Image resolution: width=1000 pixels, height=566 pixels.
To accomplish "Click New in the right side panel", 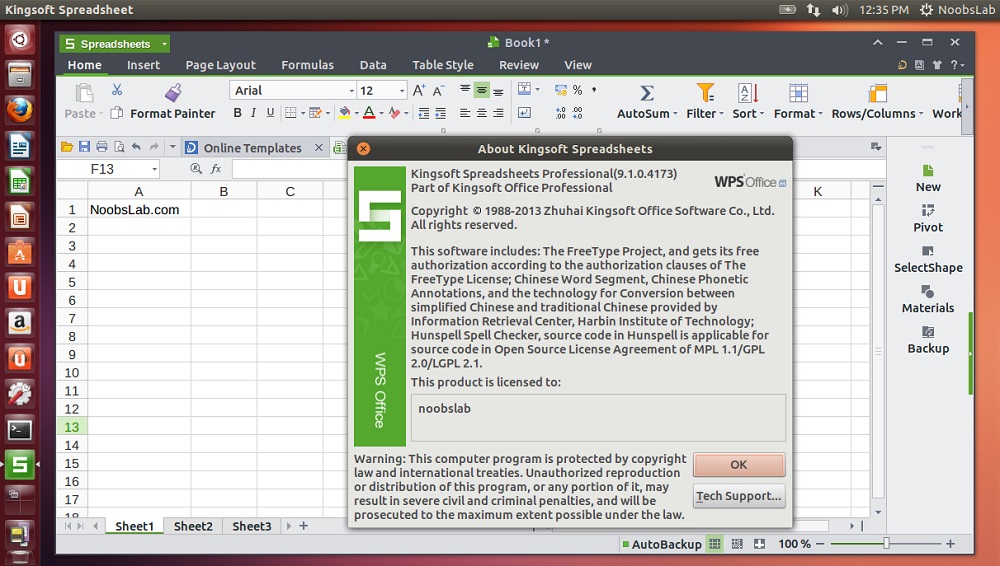I will [x=928, y=179].
